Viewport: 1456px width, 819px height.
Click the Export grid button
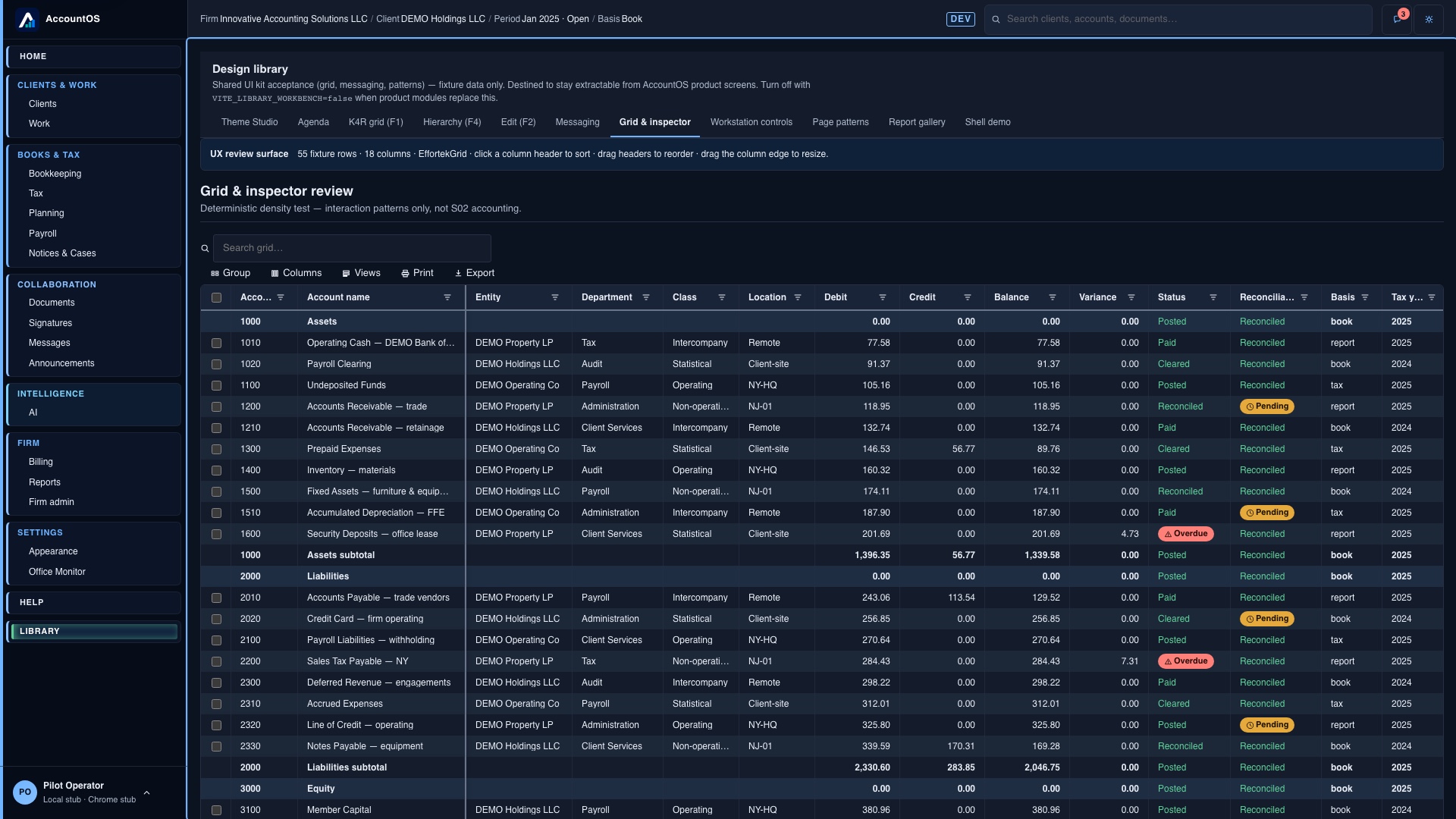[474, 273]
